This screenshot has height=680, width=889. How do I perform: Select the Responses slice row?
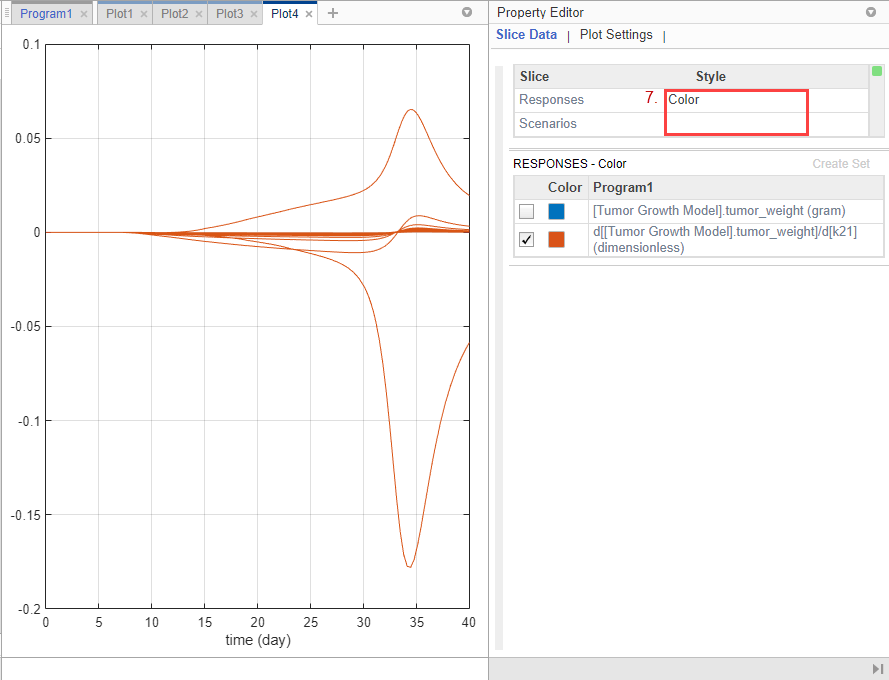coord(691,100)
